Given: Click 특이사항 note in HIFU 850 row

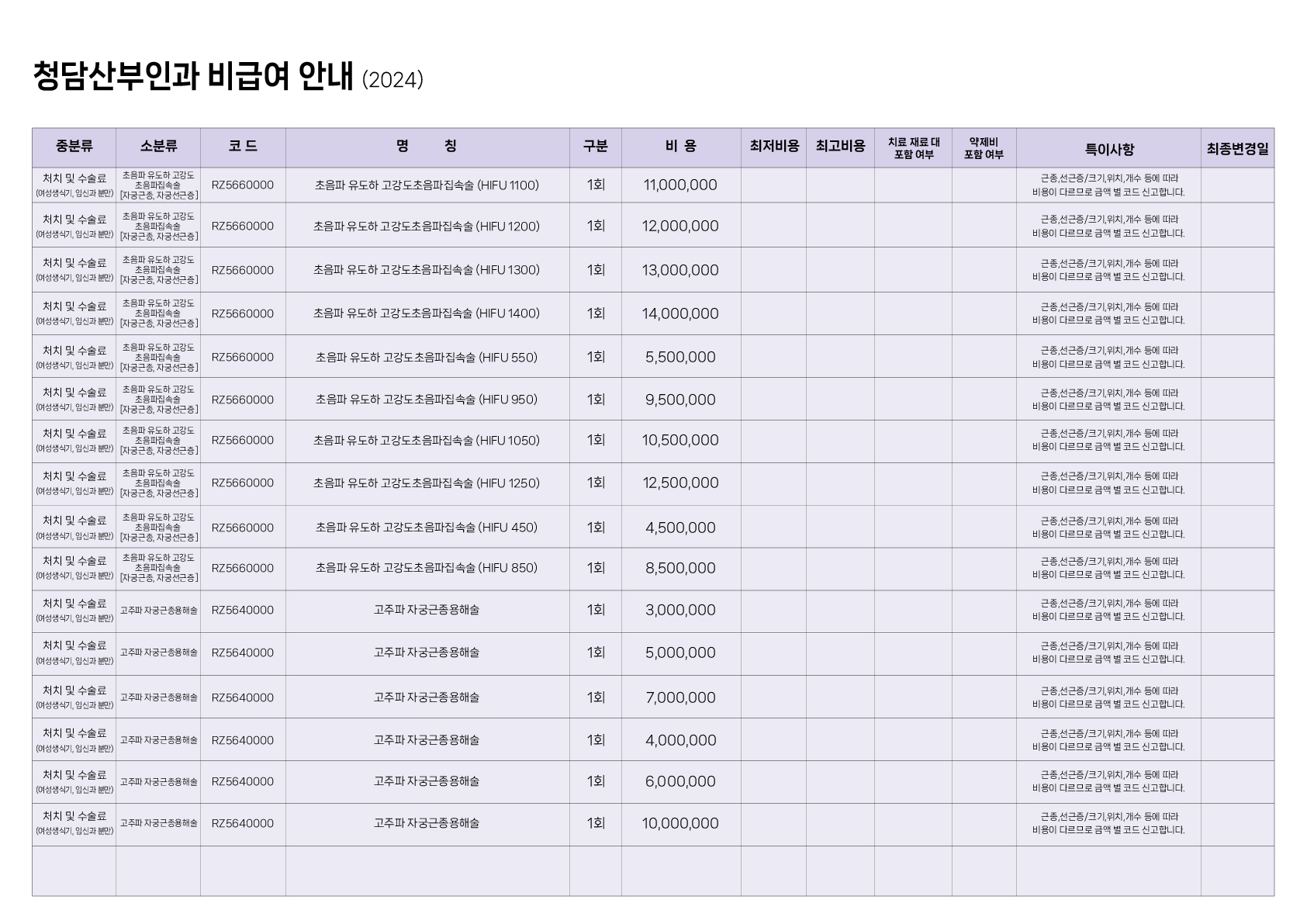Looking at the screenshot, I should pyautogui.click(x=1108, y=568).
